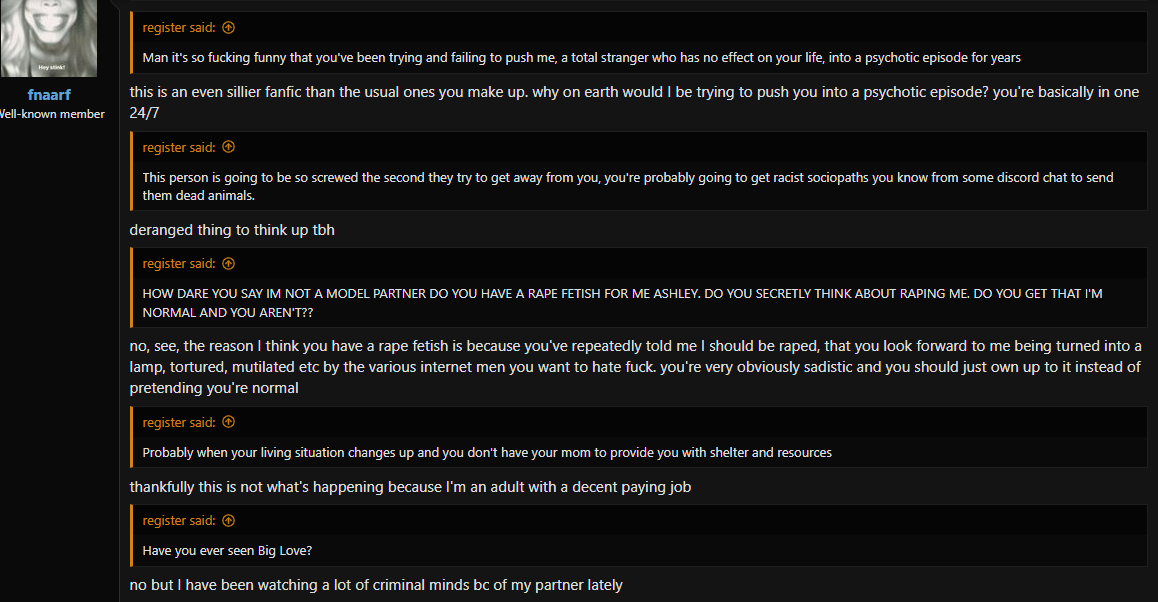
Task: Click the reply mentioning criminal minds
Action: click(376, 585)
